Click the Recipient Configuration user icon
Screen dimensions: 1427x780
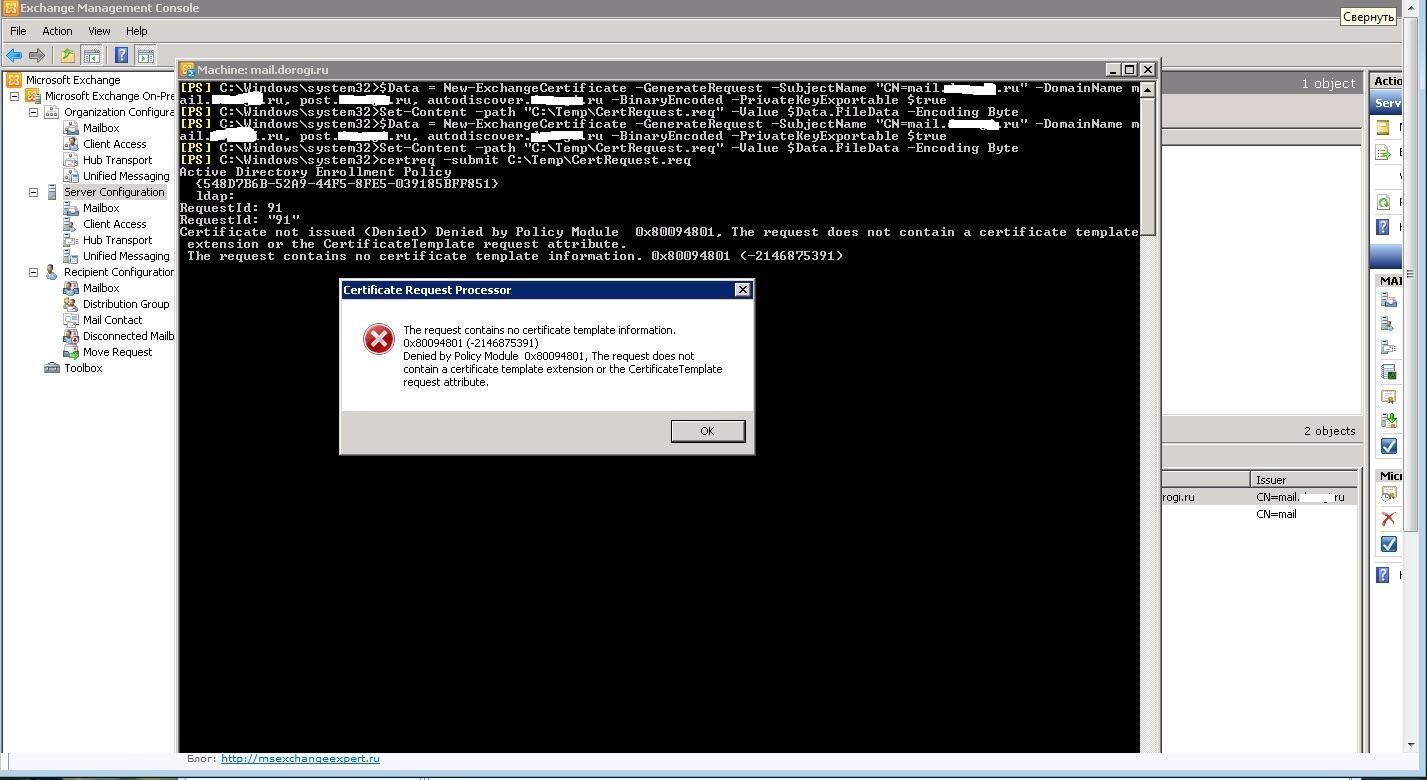(x=52, y=272)
